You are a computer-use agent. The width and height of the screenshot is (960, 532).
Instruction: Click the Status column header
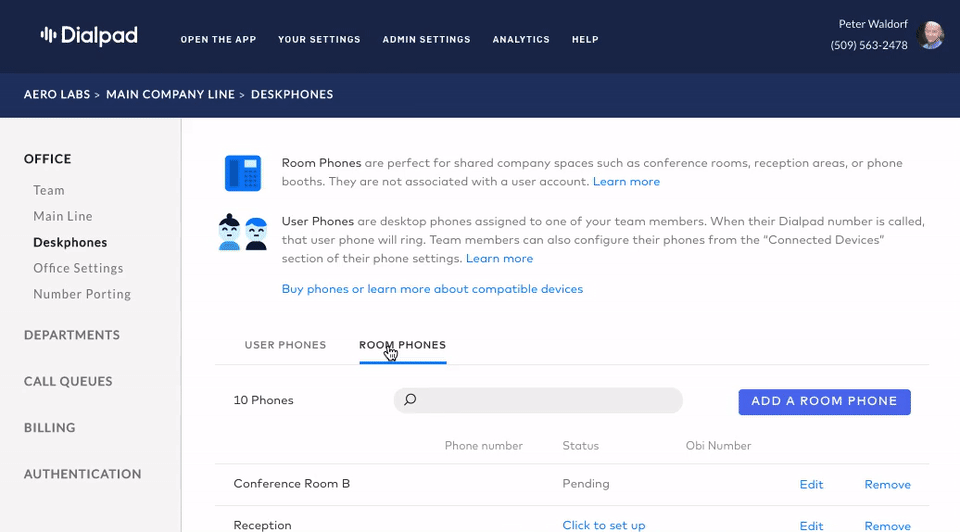(580, 446)
